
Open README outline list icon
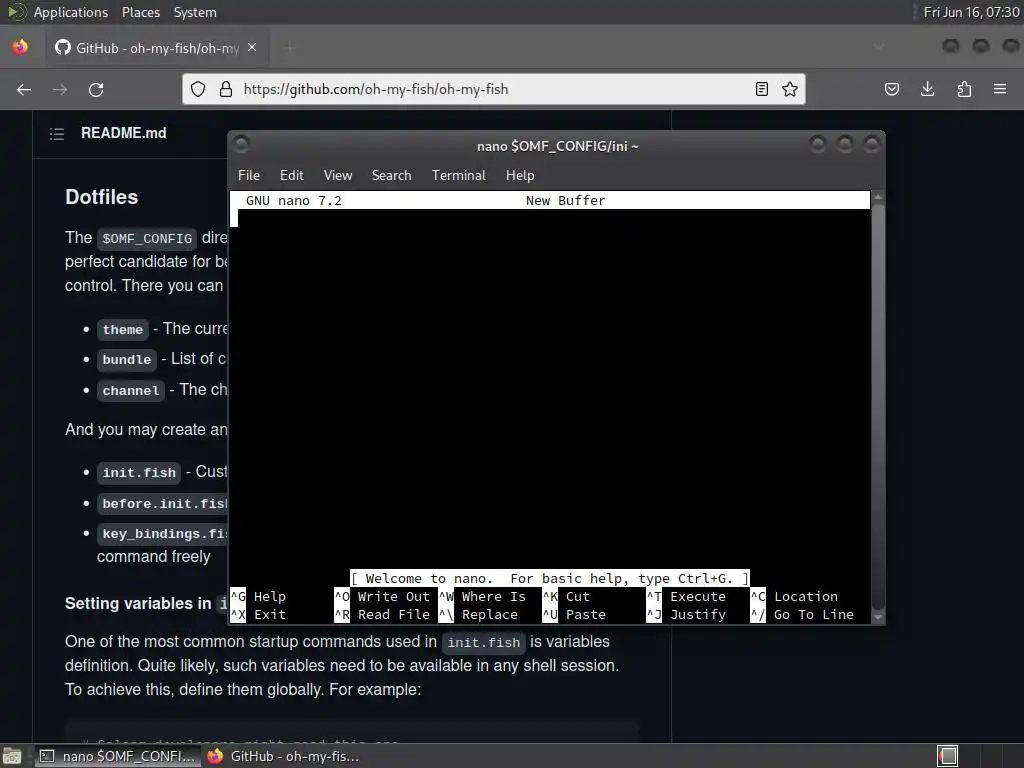(x=57, y=134)
